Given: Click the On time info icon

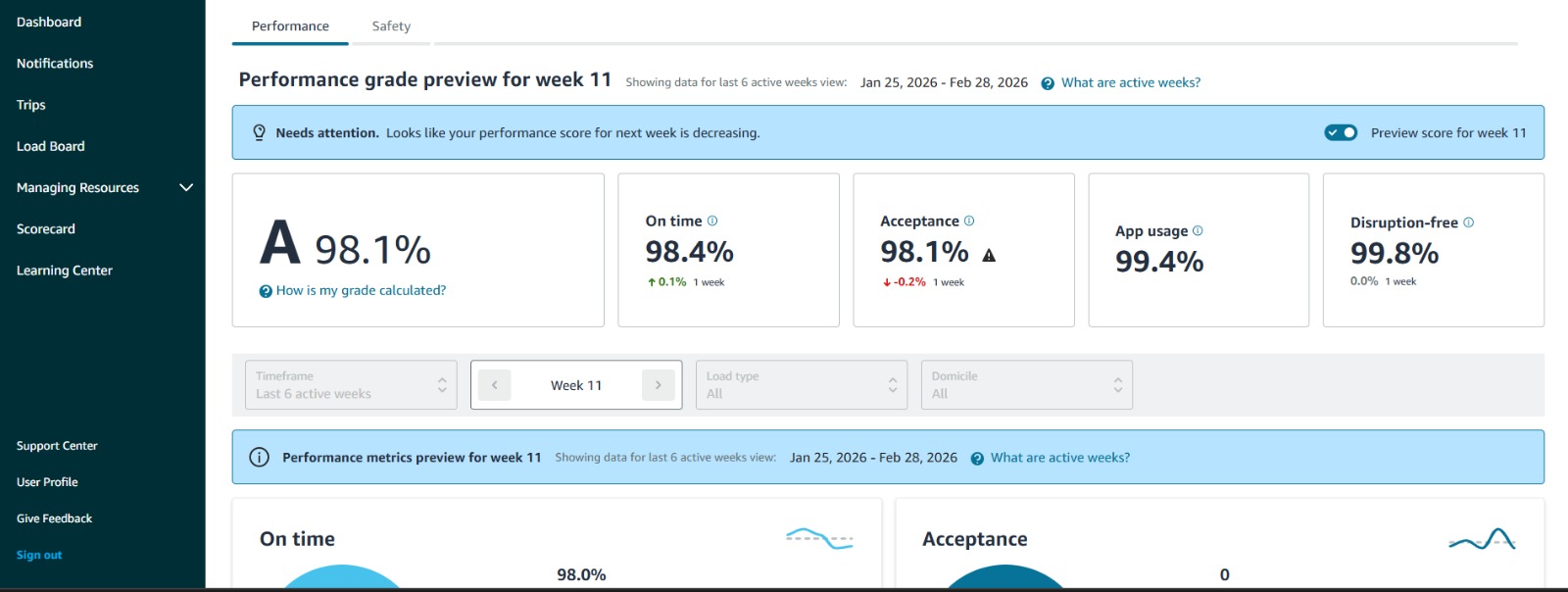Looking at the screenshot, I should [712, 221].
